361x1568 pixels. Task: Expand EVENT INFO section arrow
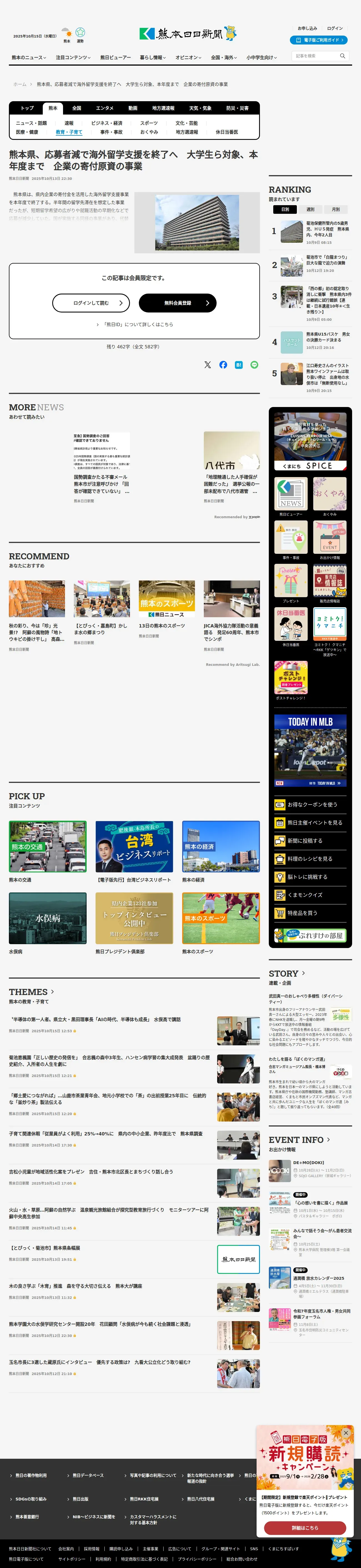(x=329, y=1140)
